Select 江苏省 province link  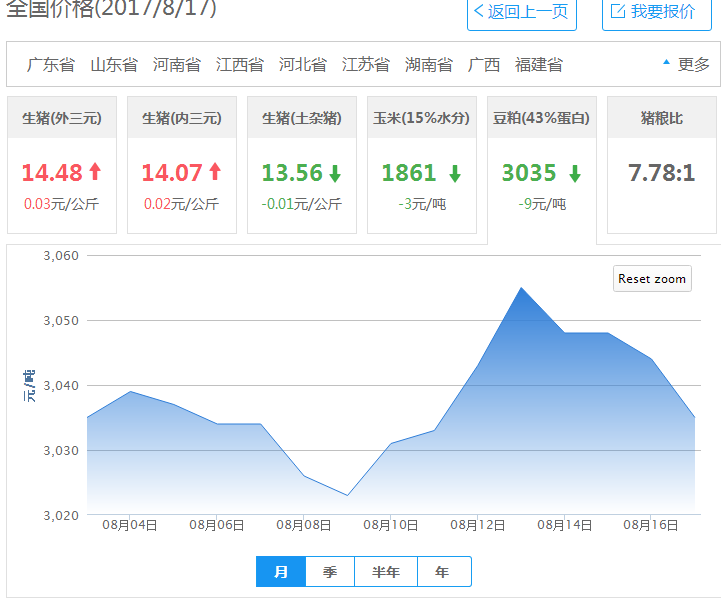[366, 65]
